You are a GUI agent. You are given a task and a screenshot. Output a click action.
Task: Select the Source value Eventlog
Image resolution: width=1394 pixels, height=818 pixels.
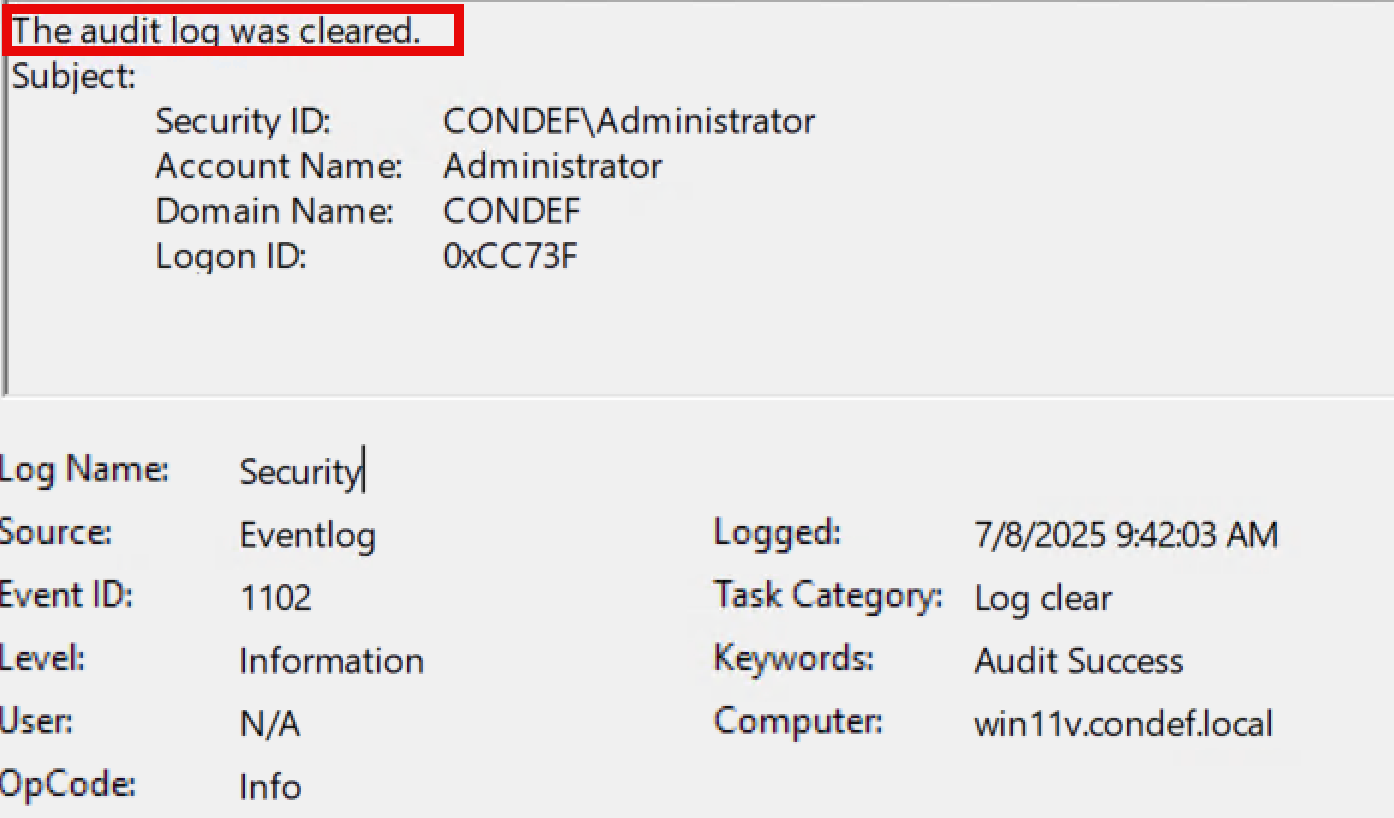pos(307,535)
